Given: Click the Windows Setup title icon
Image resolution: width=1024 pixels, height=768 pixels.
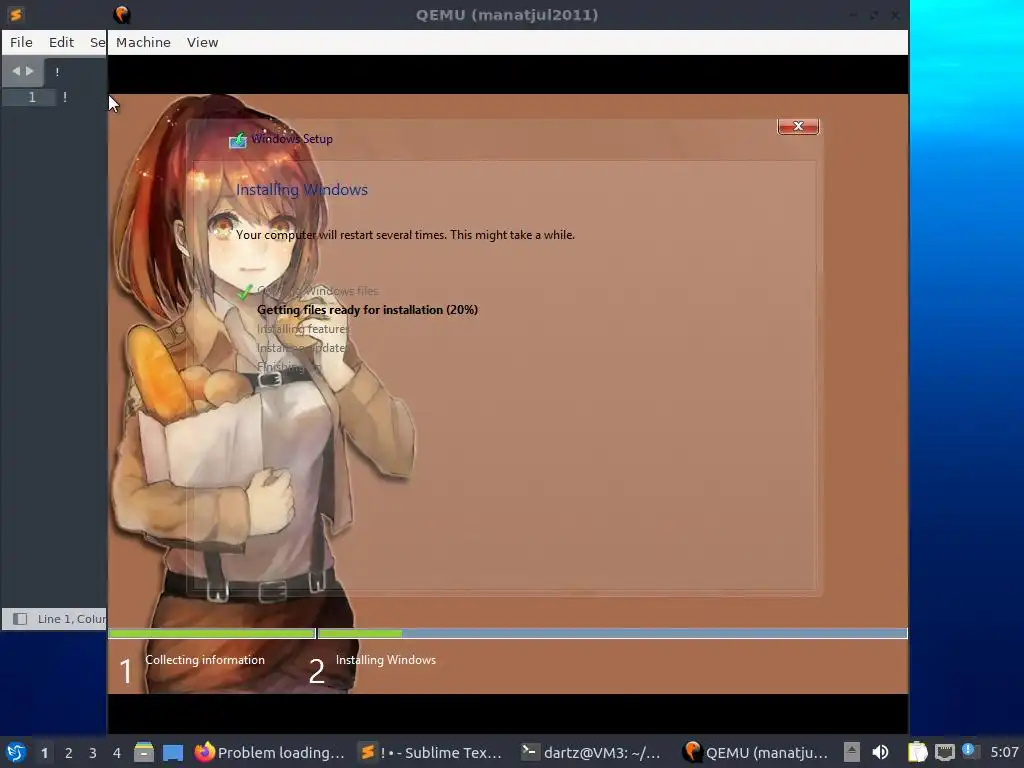Looking at the screenshot, I should tap(238, 139).
